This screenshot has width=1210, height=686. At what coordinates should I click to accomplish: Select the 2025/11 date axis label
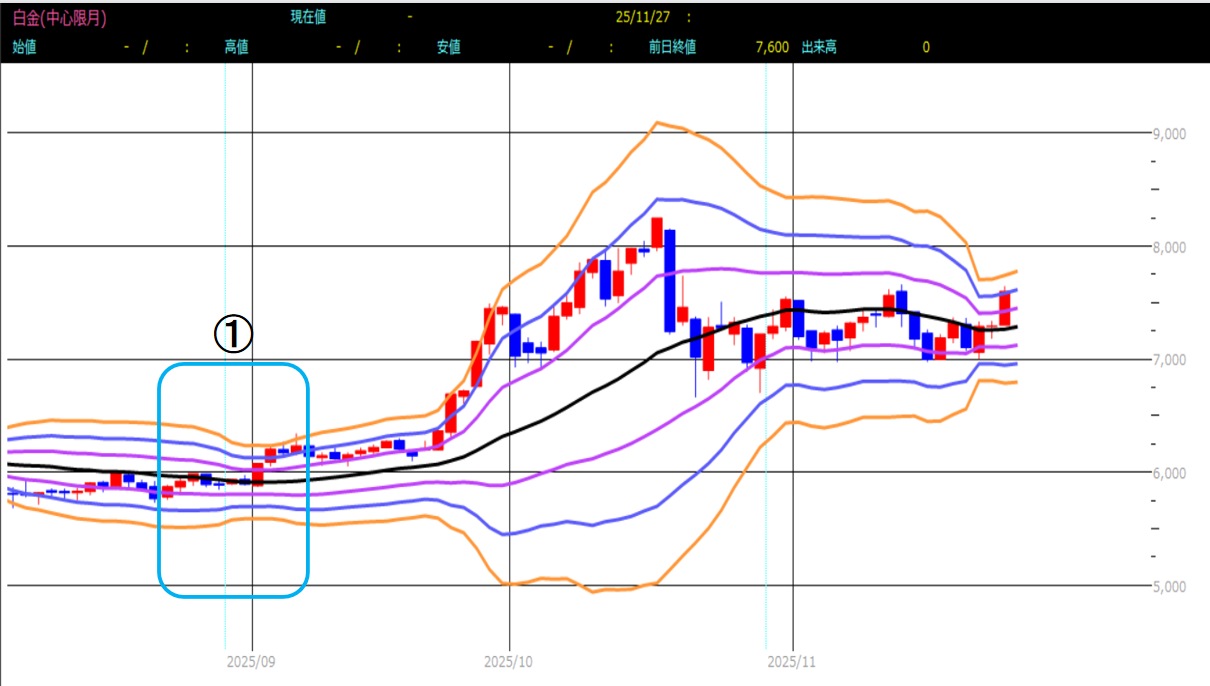point(792,662)
